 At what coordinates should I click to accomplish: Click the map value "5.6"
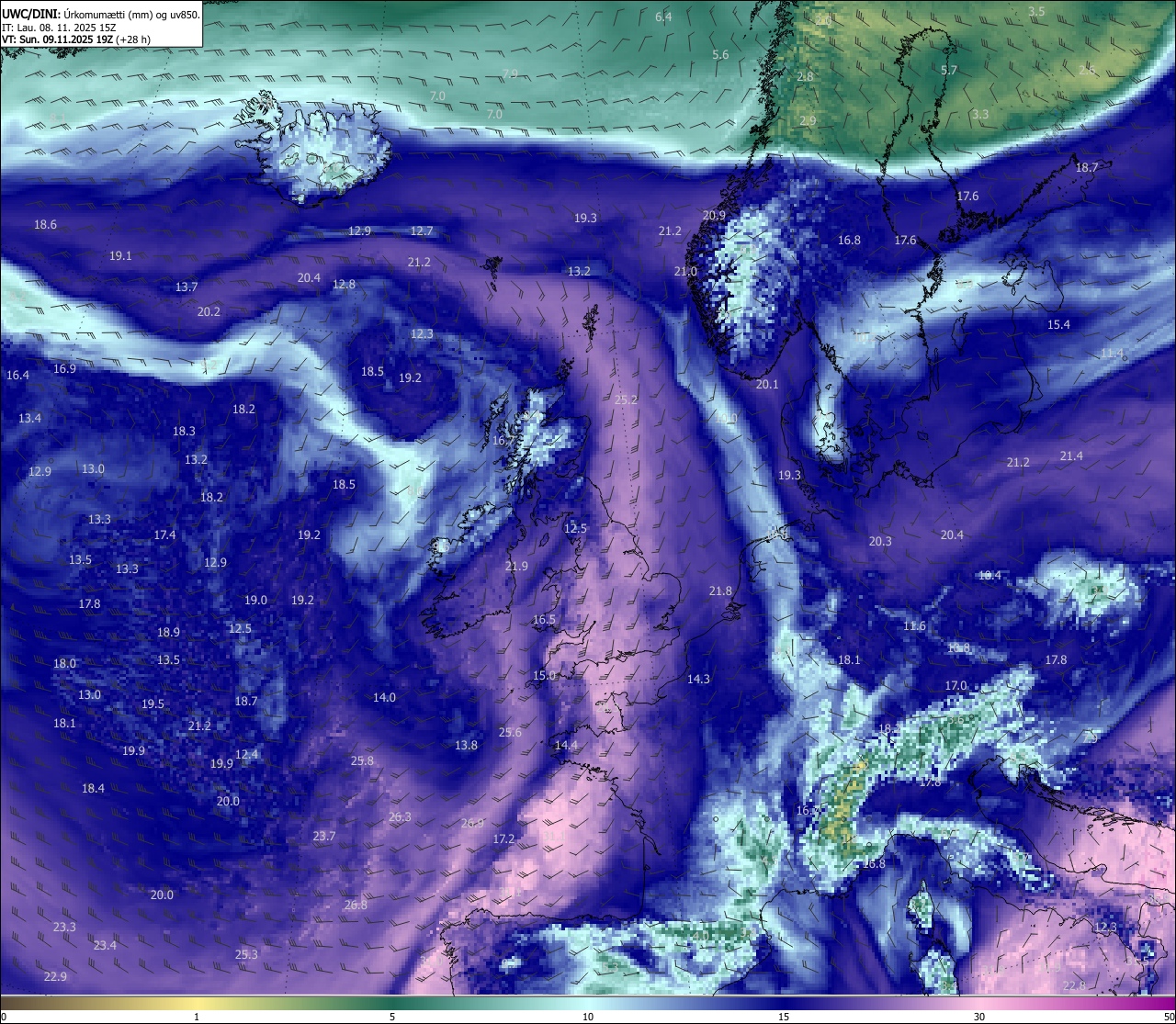[720, 54]
